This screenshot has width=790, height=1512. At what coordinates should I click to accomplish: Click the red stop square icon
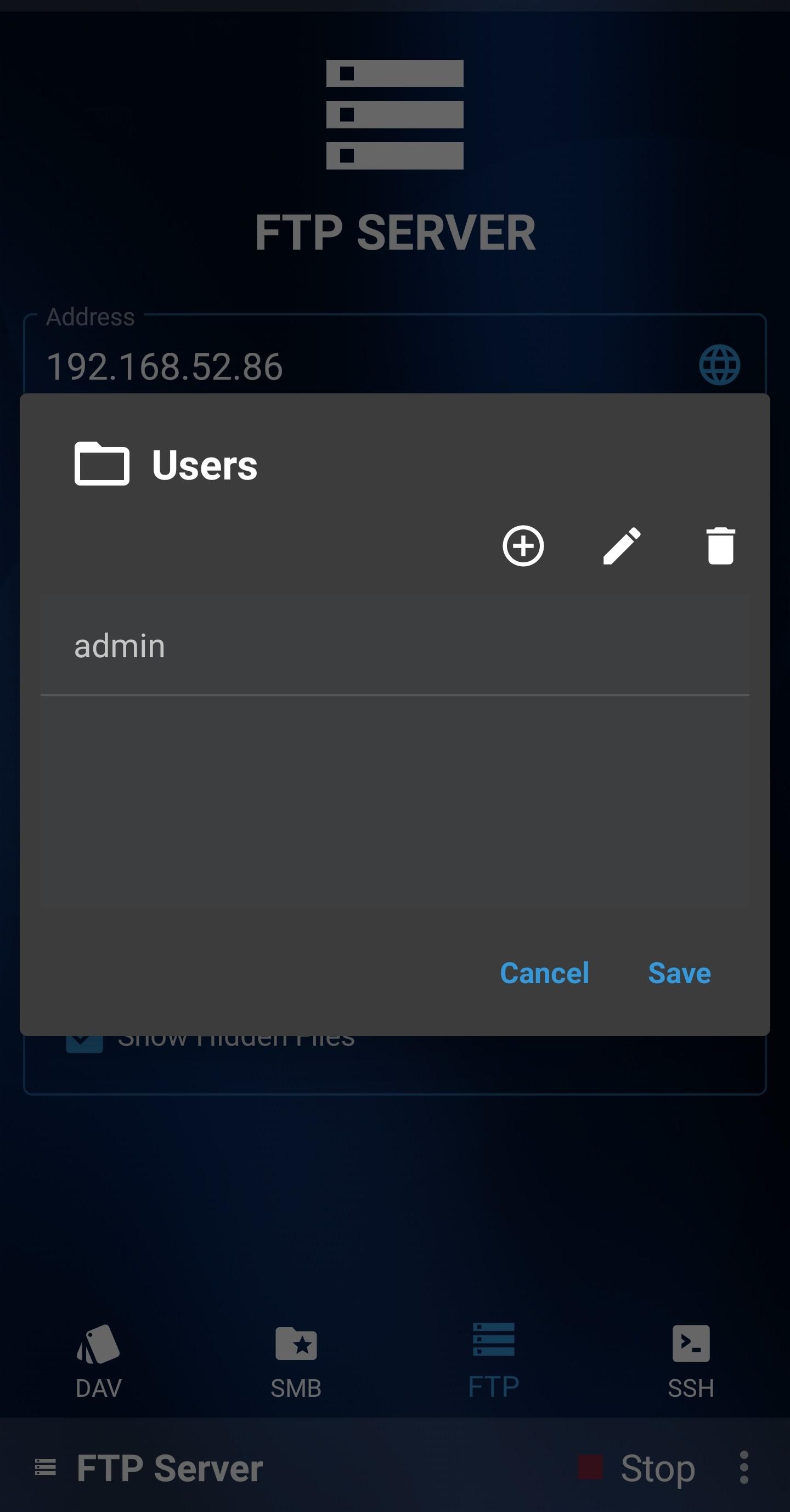click(590, 1468)
